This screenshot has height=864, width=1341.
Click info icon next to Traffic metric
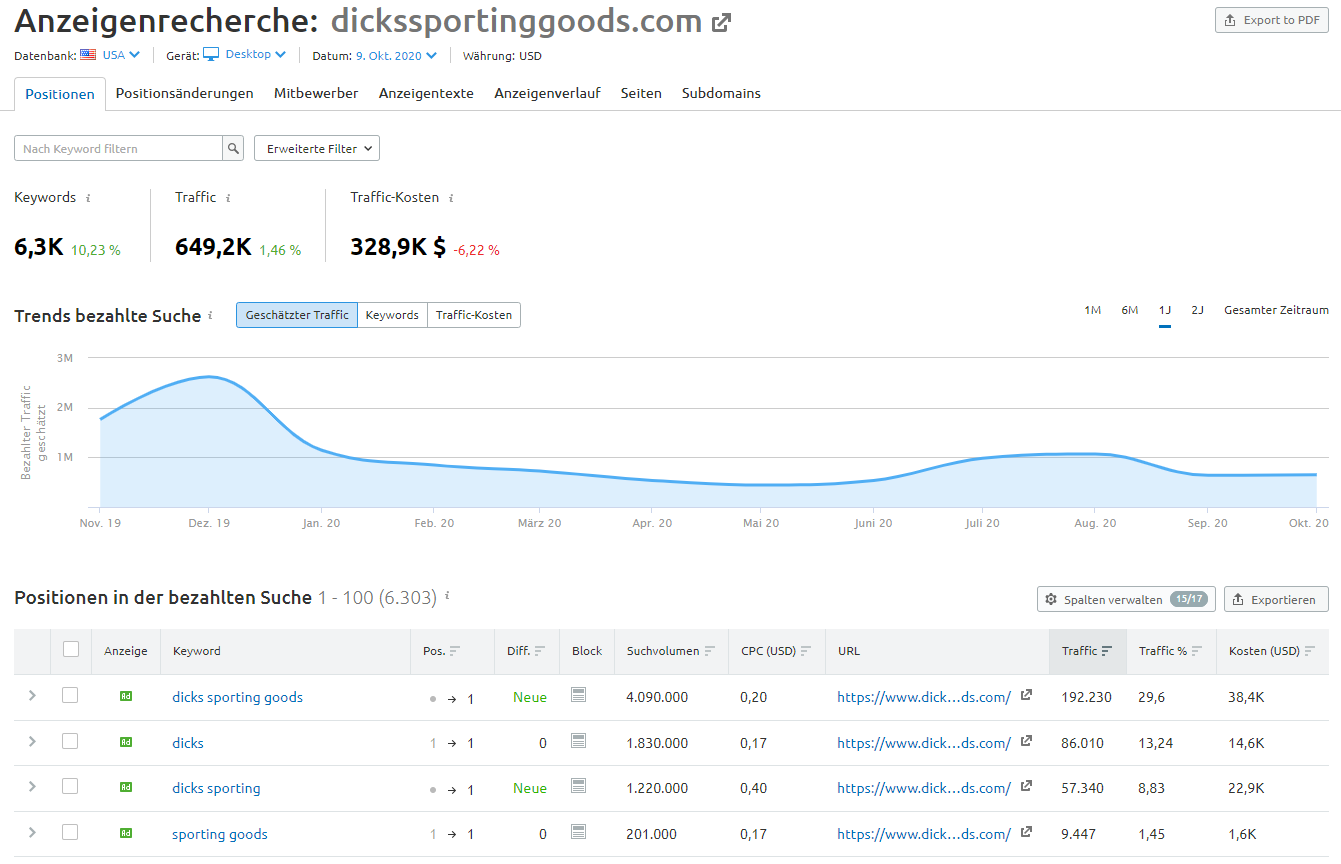tap(228, 198)
